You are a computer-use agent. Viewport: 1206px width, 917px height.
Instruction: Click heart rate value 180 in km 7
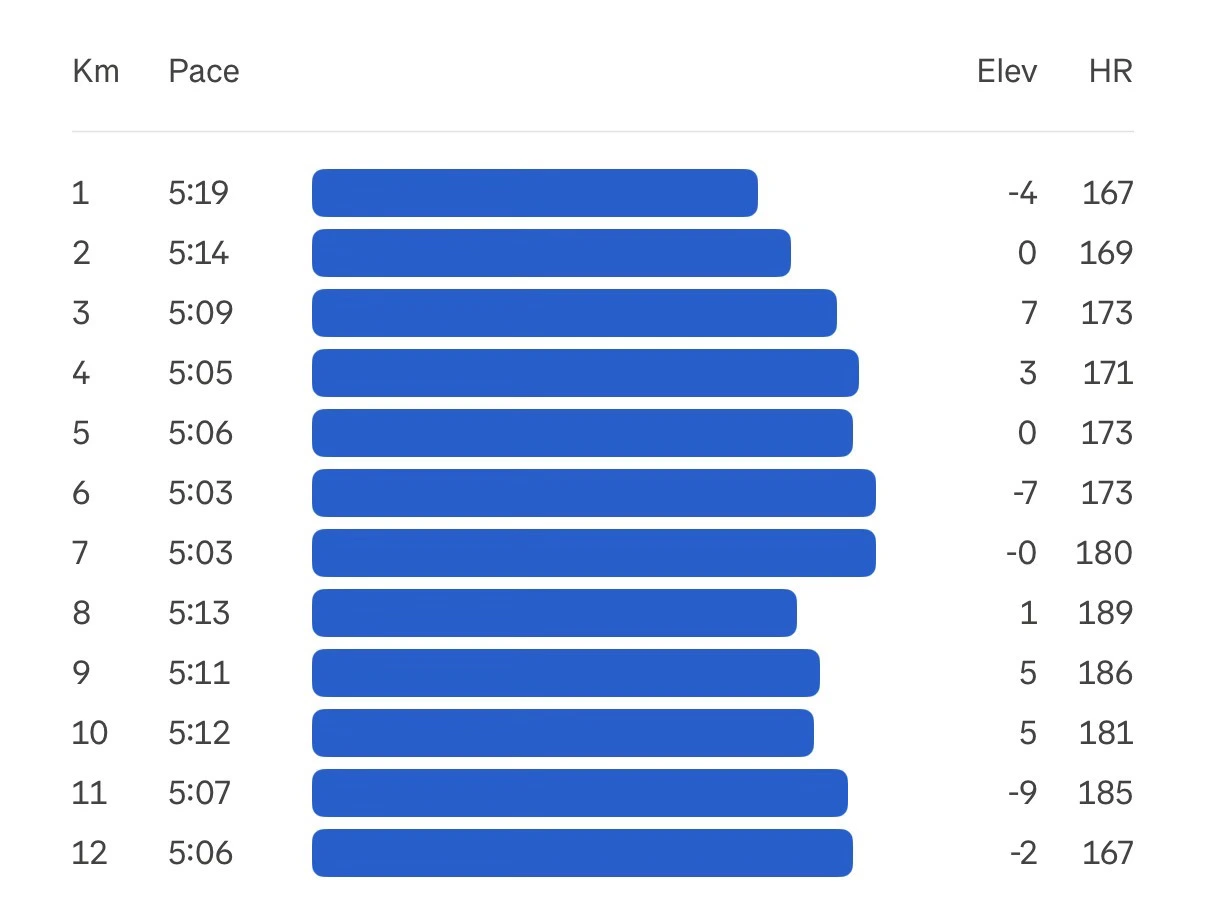tap(1105, 553)
